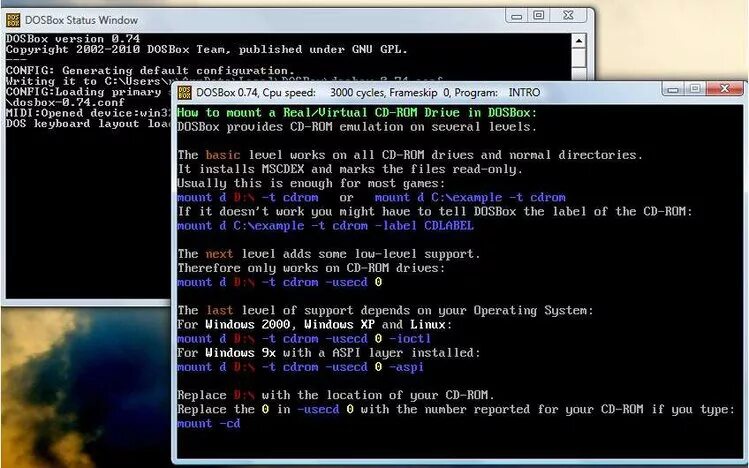Click 'DOSBox provides CD-ROM emulation on several levels' line
This screenshot has width=749, height=468.
click(x=357, y=127)
